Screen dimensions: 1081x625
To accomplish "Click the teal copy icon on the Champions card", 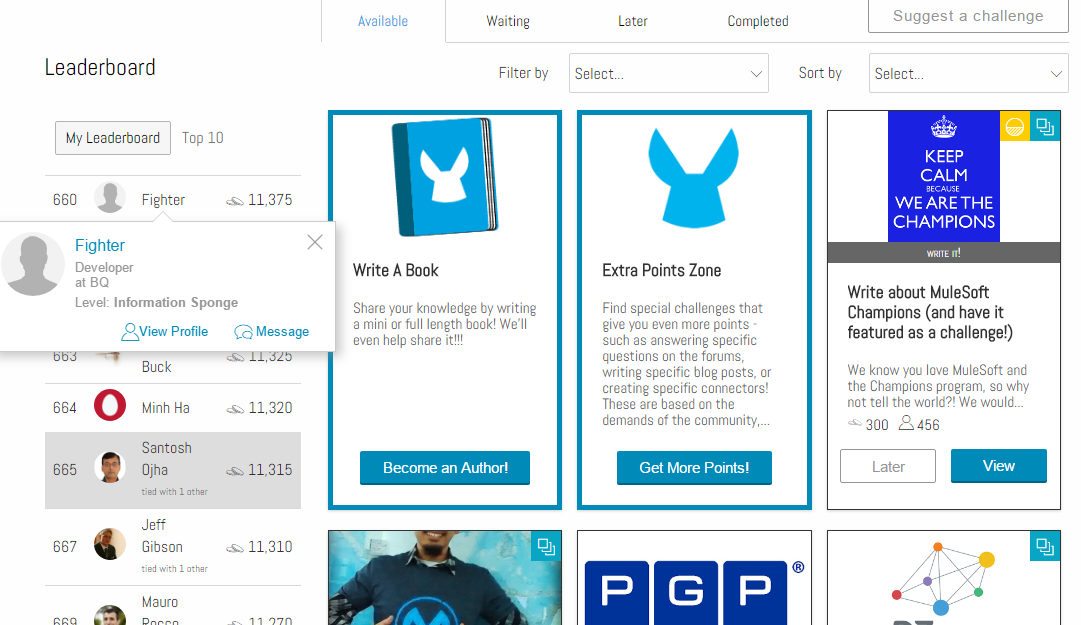I will click(1045, 126).
